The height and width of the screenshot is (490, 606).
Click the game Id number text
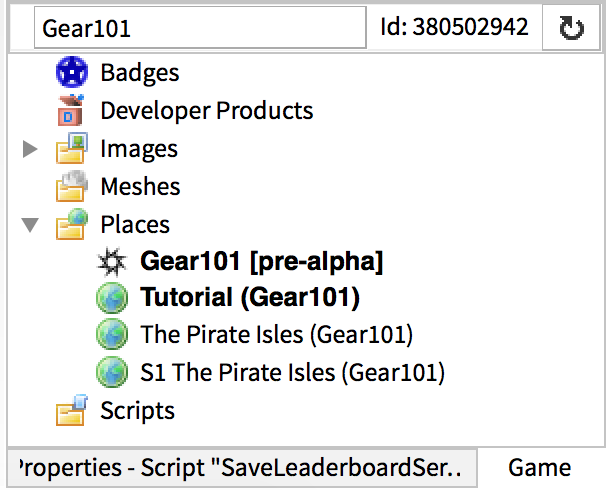pyautogui.click(x=454, y=28)
